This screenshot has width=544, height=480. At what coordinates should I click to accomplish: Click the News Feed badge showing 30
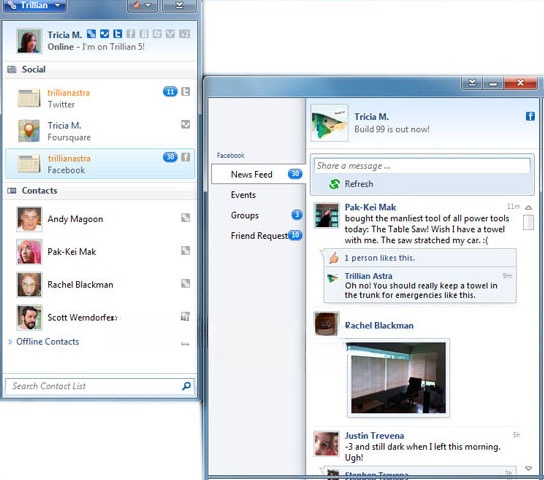click(295, 173)
